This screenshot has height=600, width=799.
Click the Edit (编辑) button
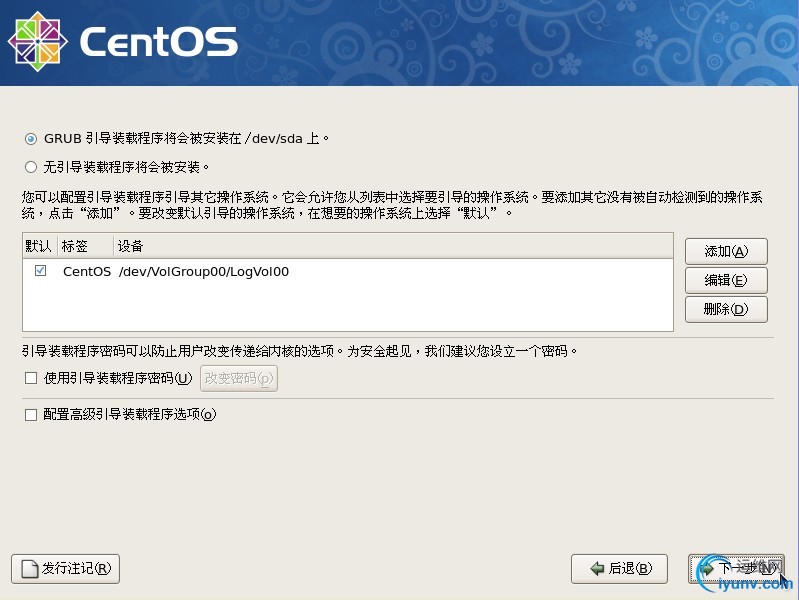[x=726, y=280]
